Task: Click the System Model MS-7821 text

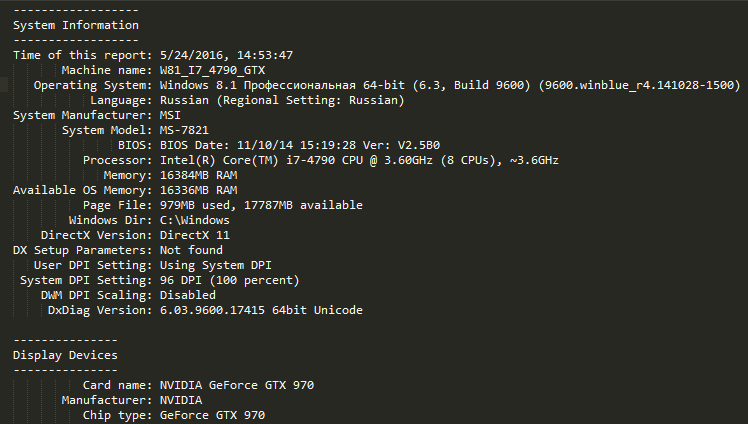Action: pyautogui.click(x=184, y=130)
